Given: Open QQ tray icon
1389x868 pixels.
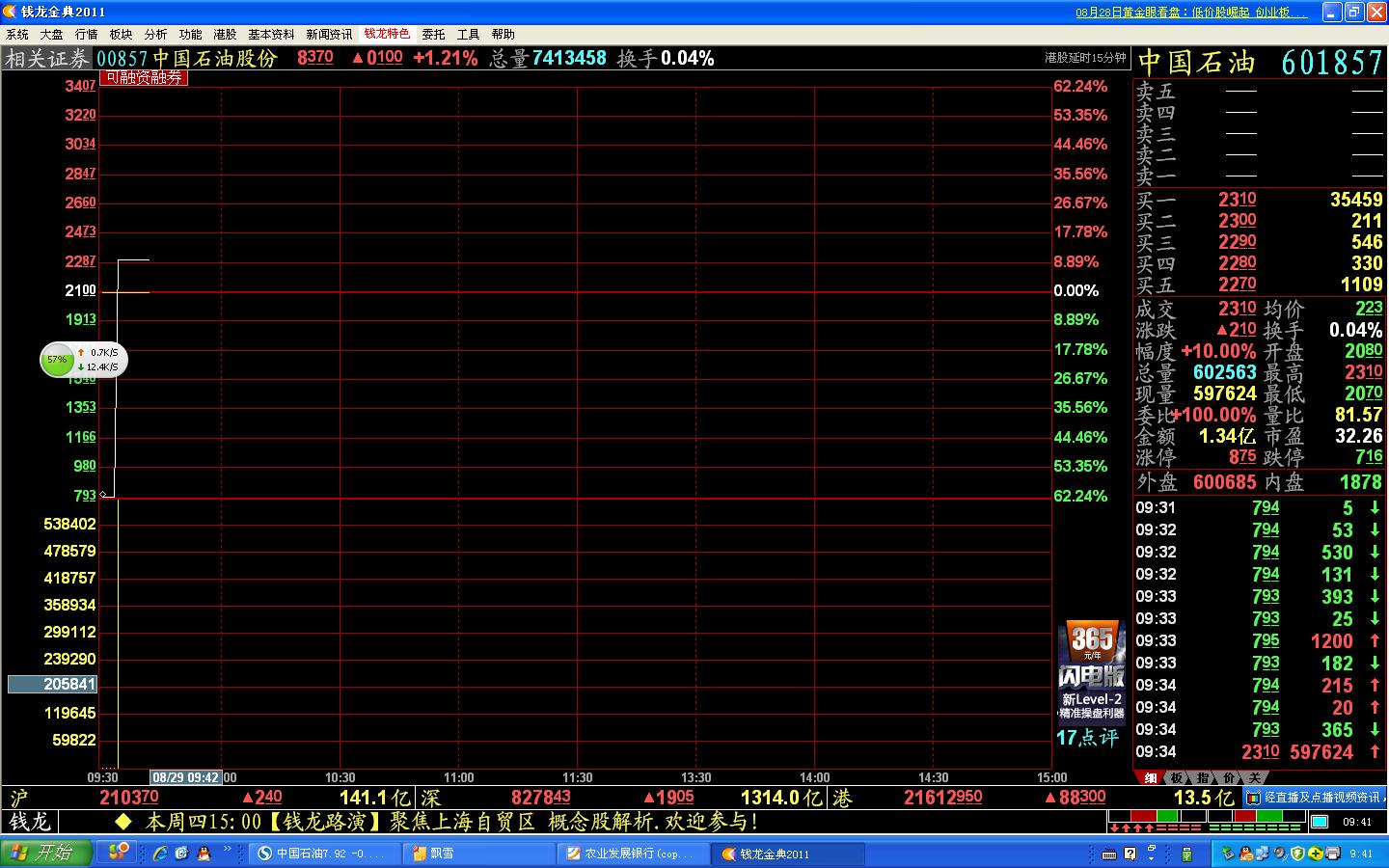Looking at the screenshot, I should click(x=1245, y=854).
